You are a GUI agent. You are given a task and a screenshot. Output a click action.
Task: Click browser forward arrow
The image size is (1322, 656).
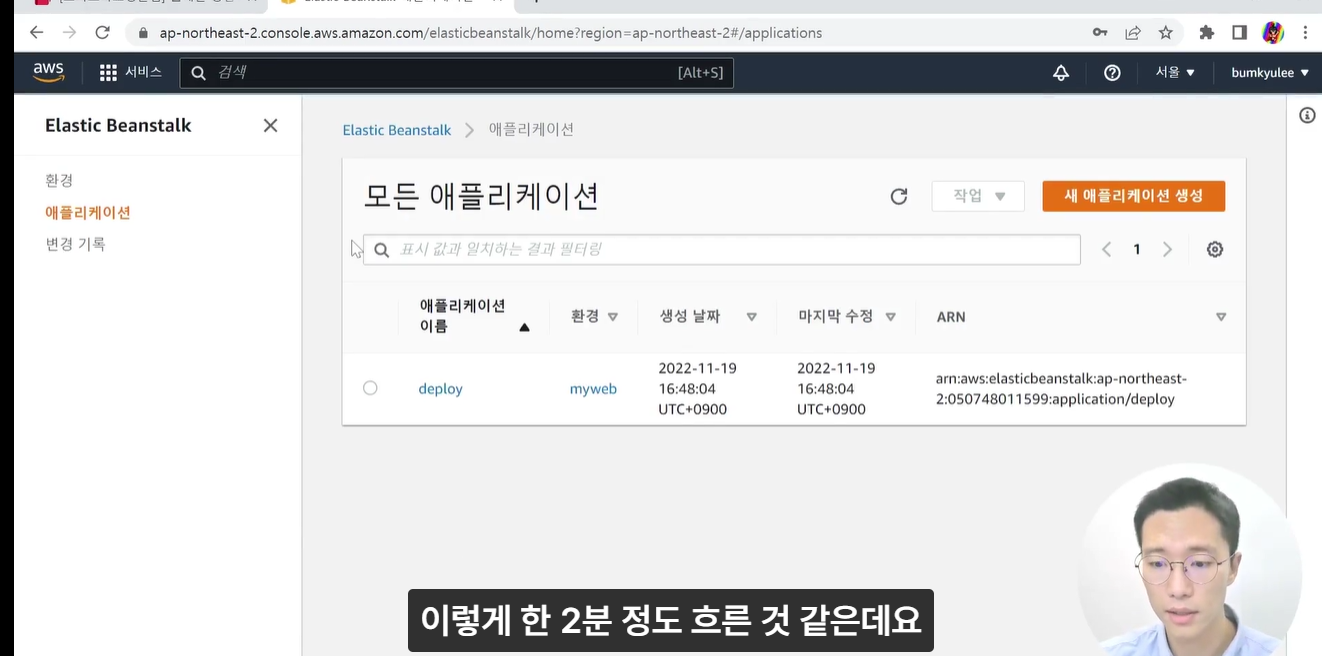[x=69, y=33]
